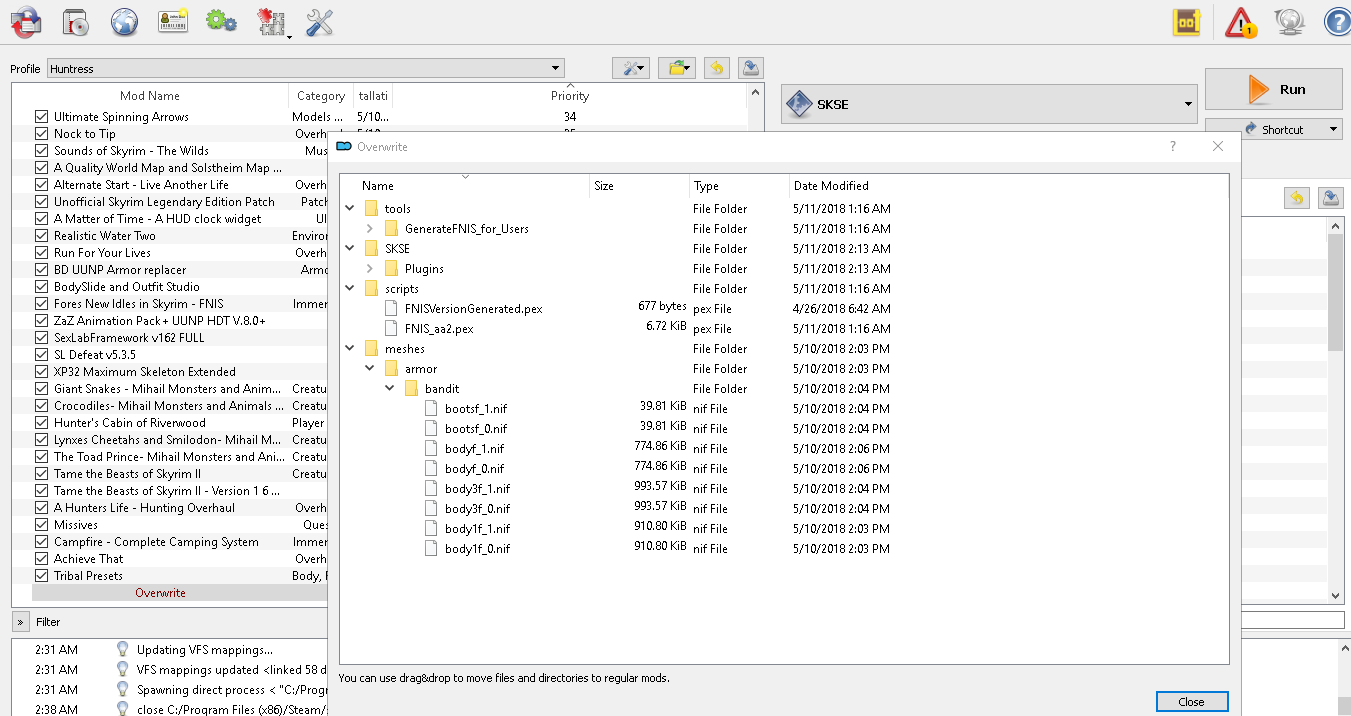Open the install mod from archive icon

[x=75, y=21]
